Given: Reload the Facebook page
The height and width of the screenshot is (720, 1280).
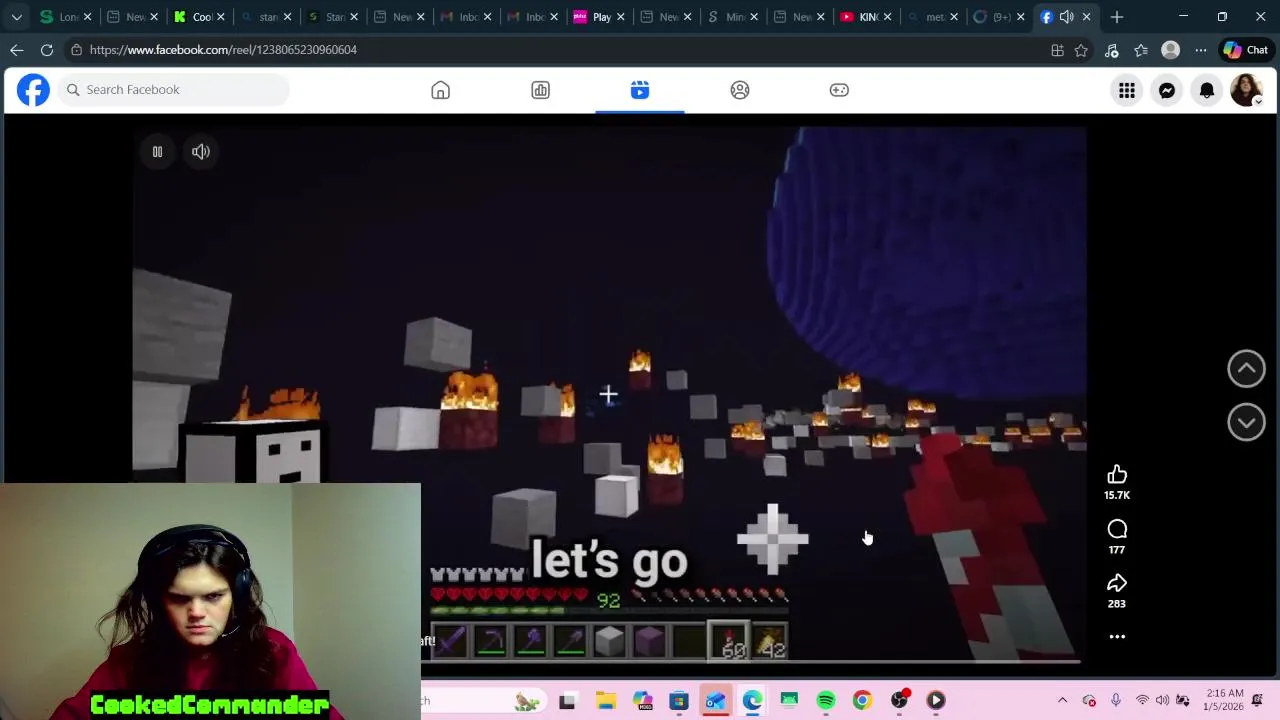Looking at the screenshot, I should click(x=47, y=50).
